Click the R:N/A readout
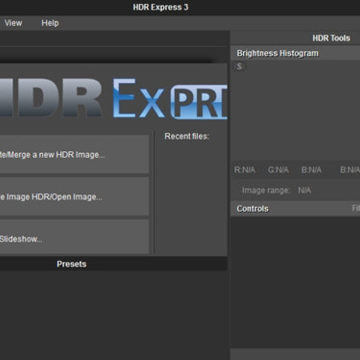The height and width of the screenshot is (360, 360). pyautogui.click(x=245, y=170)
